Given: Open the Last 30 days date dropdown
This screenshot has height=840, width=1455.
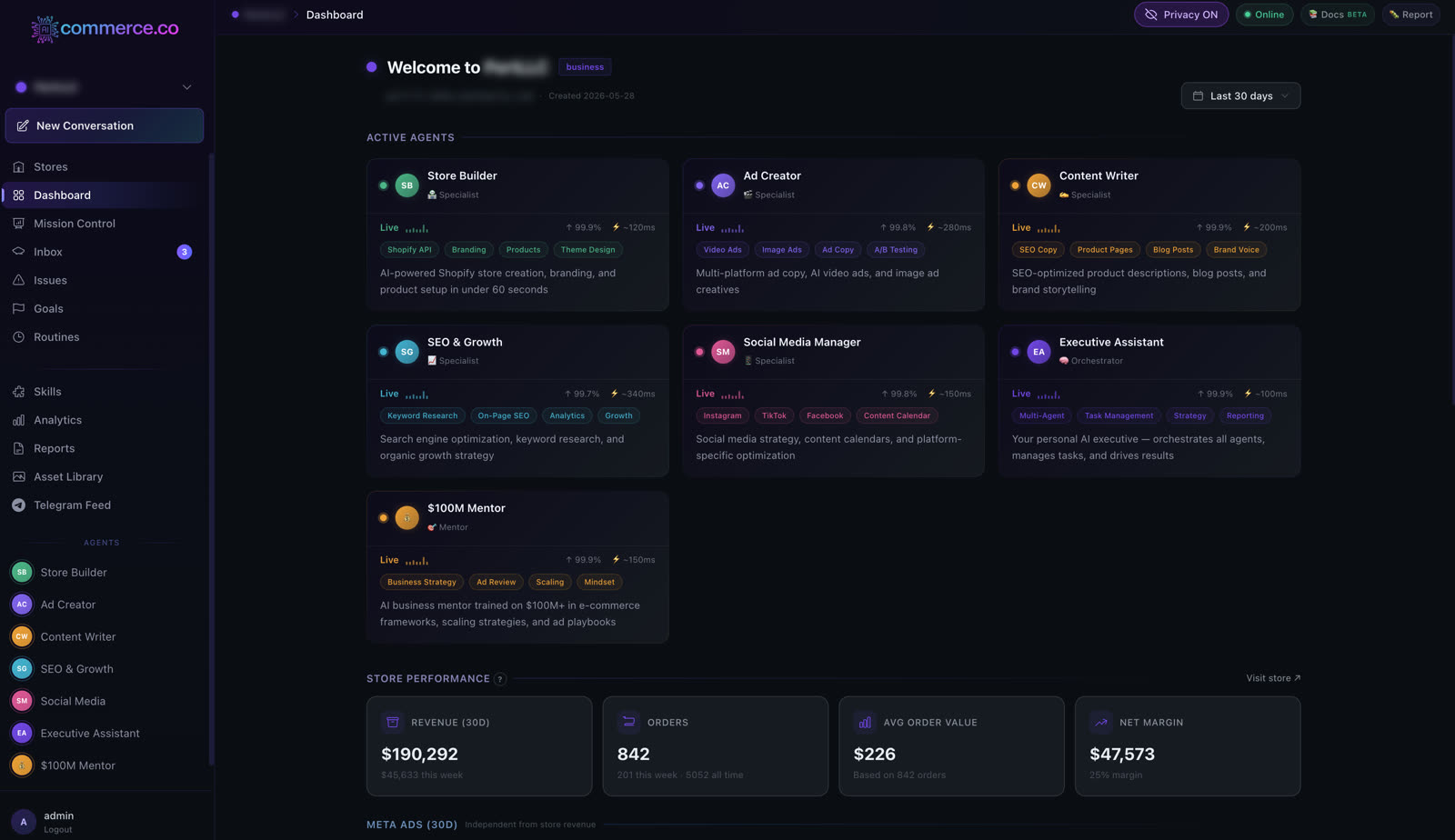Looking at the screenshot, I should [1240, 95].
